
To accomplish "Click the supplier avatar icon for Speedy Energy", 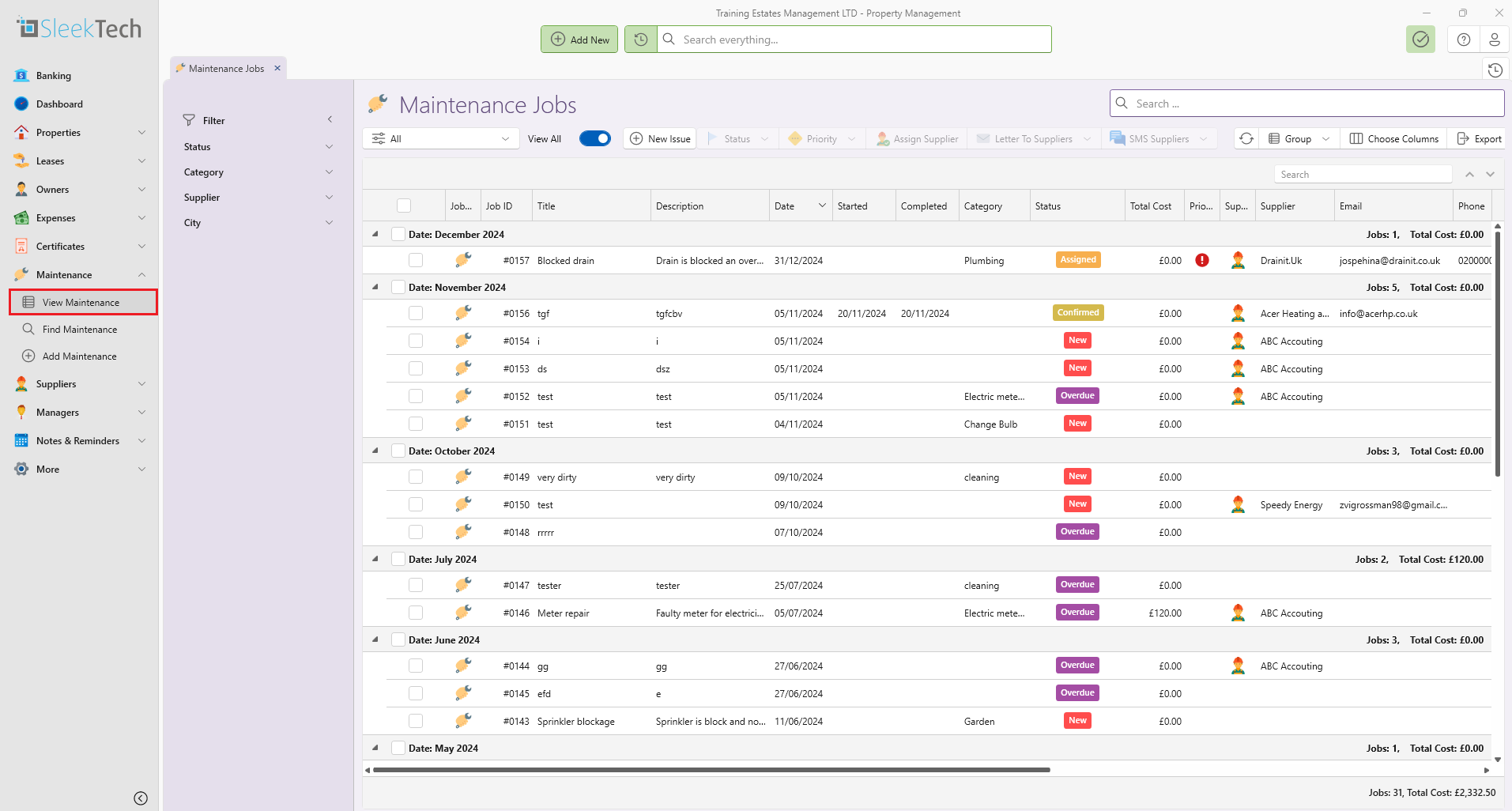I will (x=1238, y=504).
